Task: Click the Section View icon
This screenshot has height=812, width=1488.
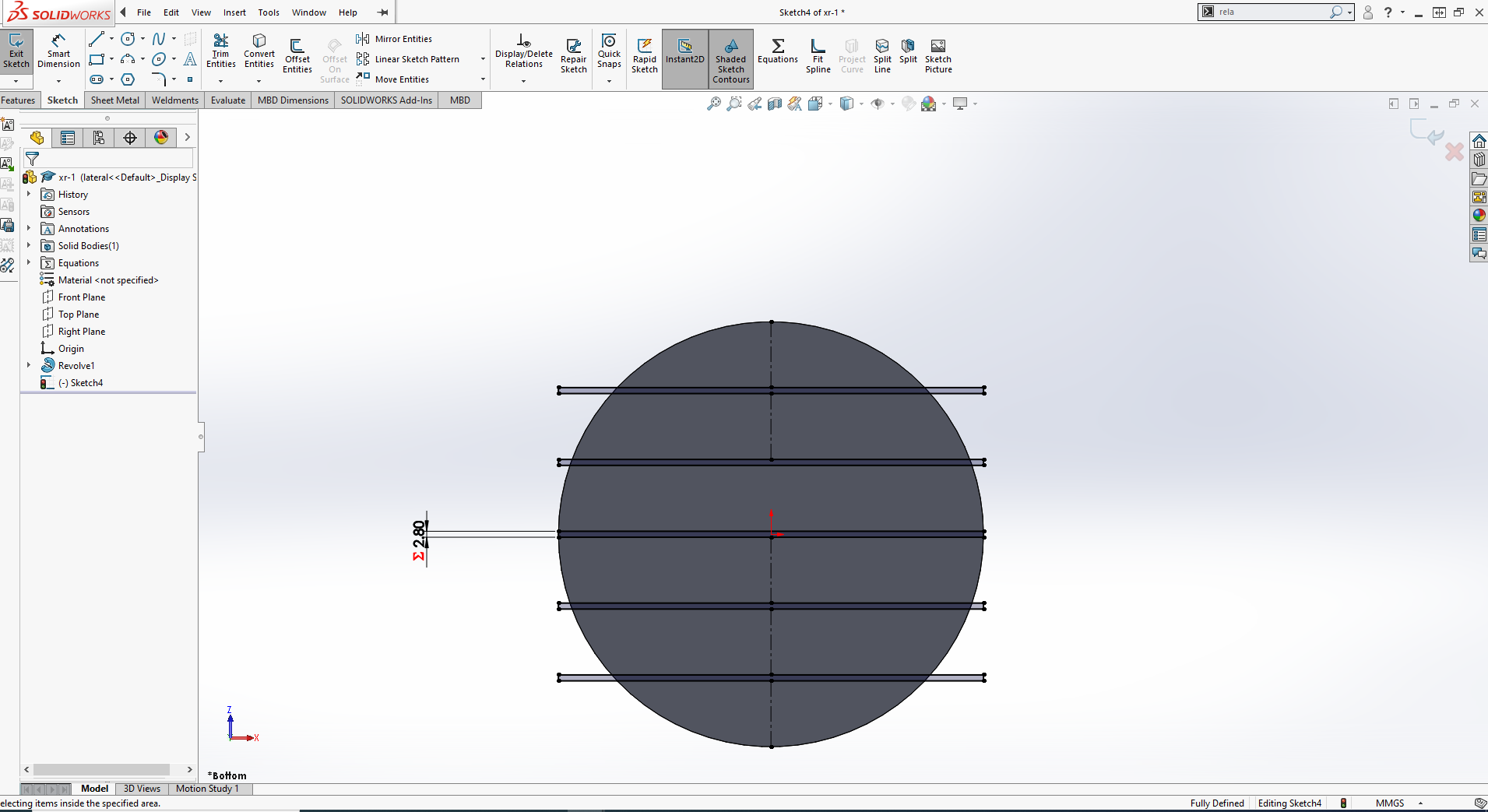Action: [774, 104]
